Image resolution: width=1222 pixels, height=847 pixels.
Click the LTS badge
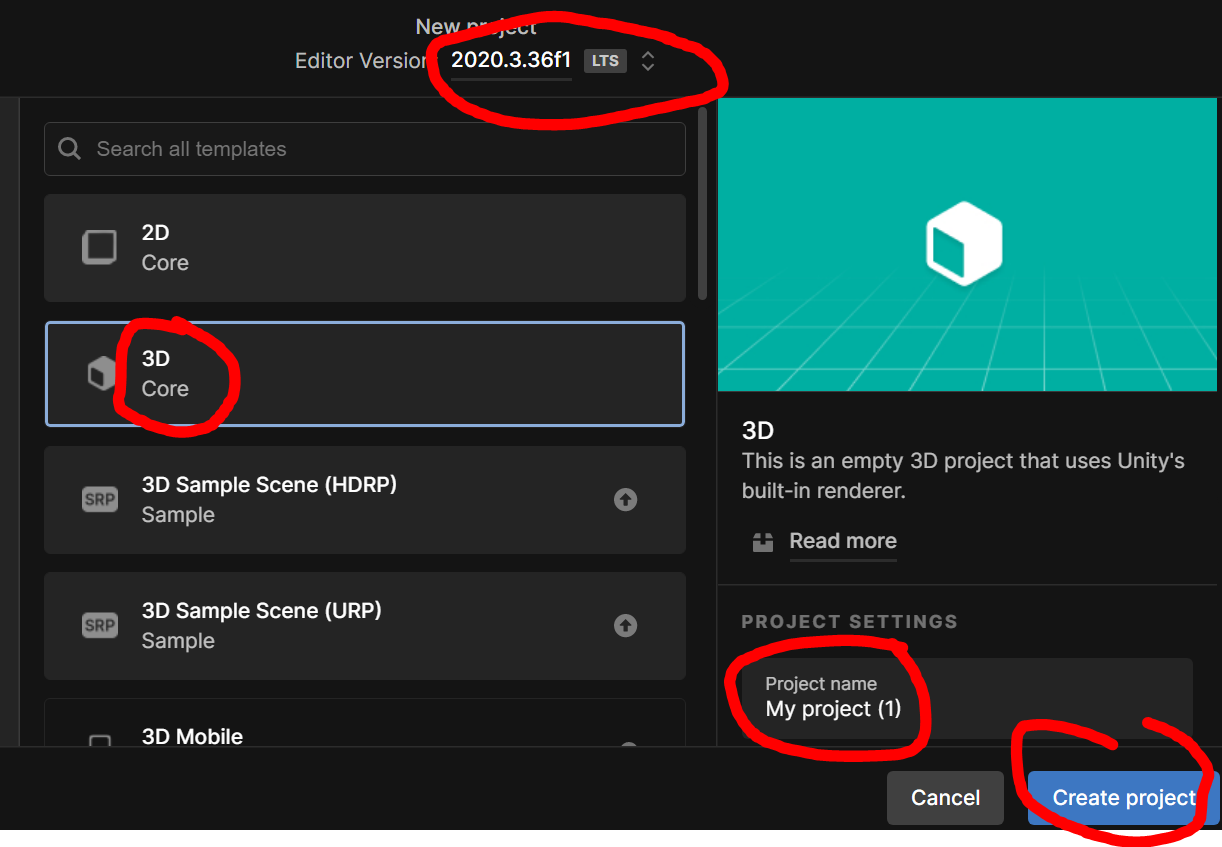tap(605, 61)
